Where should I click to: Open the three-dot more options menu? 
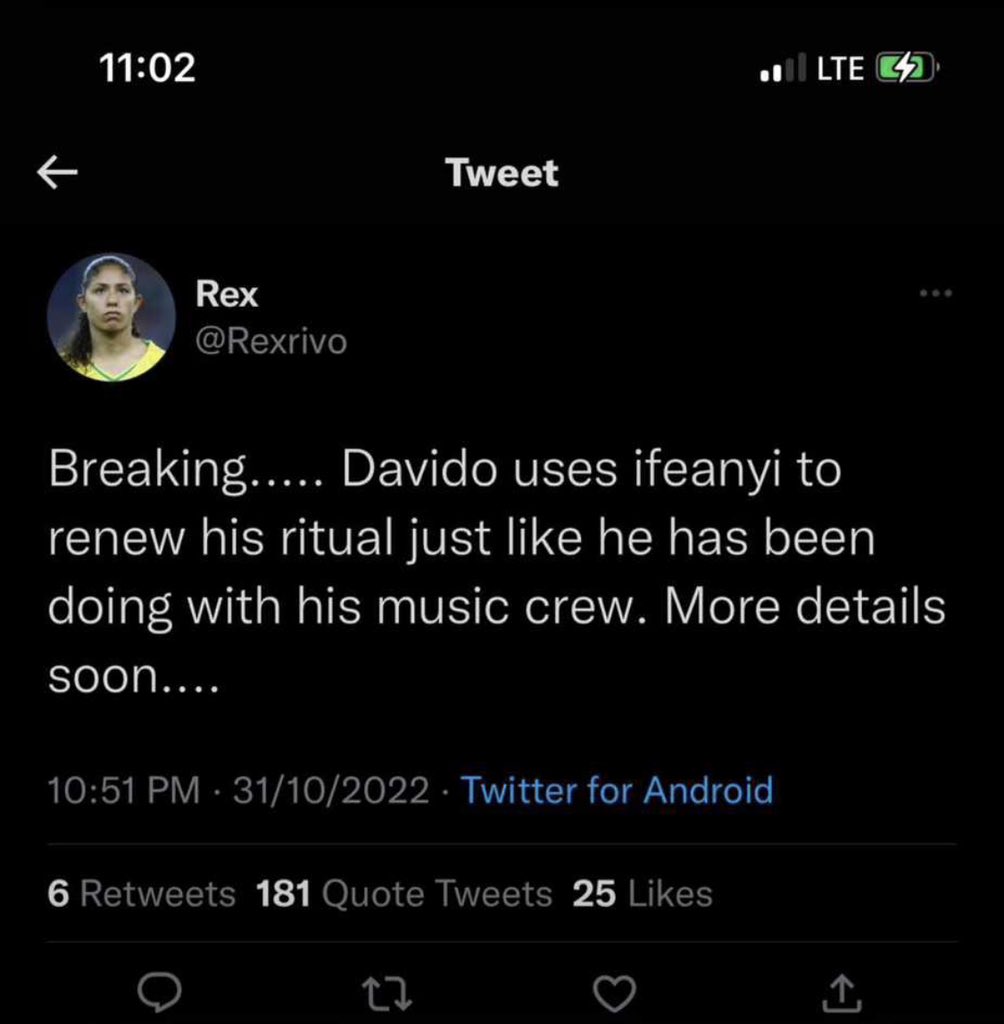935,293
